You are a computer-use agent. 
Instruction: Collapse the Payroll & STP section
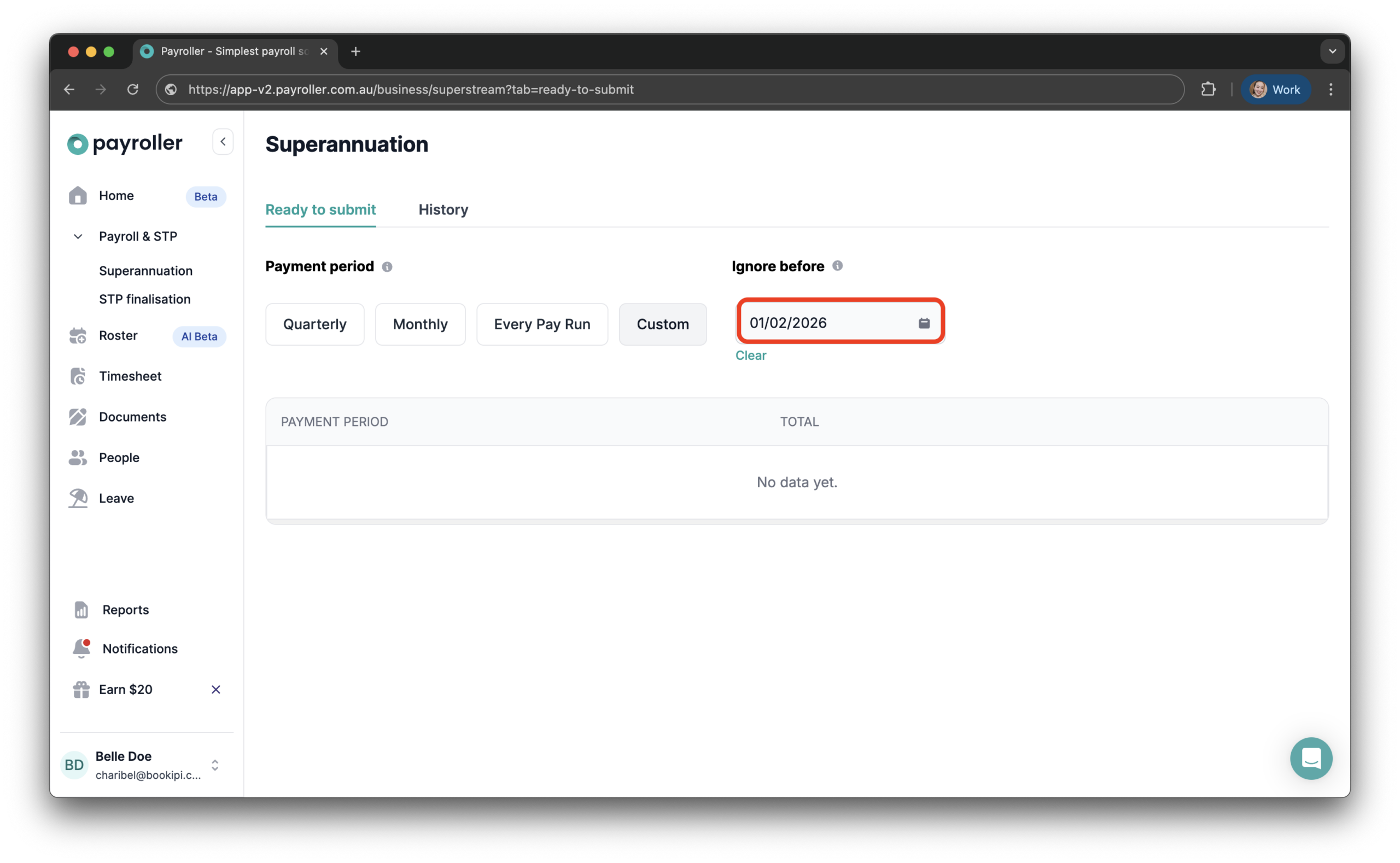coord(78,236)
